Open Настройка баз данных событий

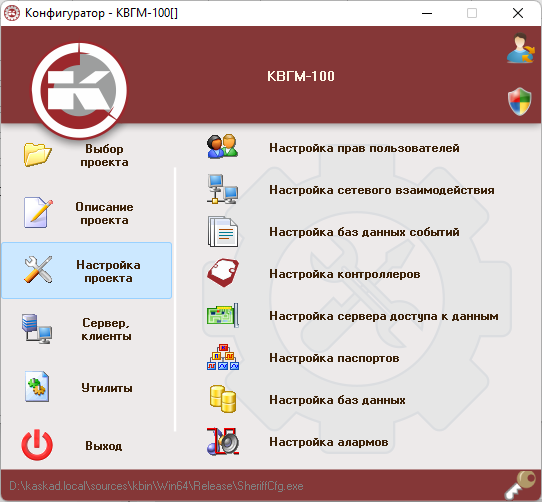point(364,232)
